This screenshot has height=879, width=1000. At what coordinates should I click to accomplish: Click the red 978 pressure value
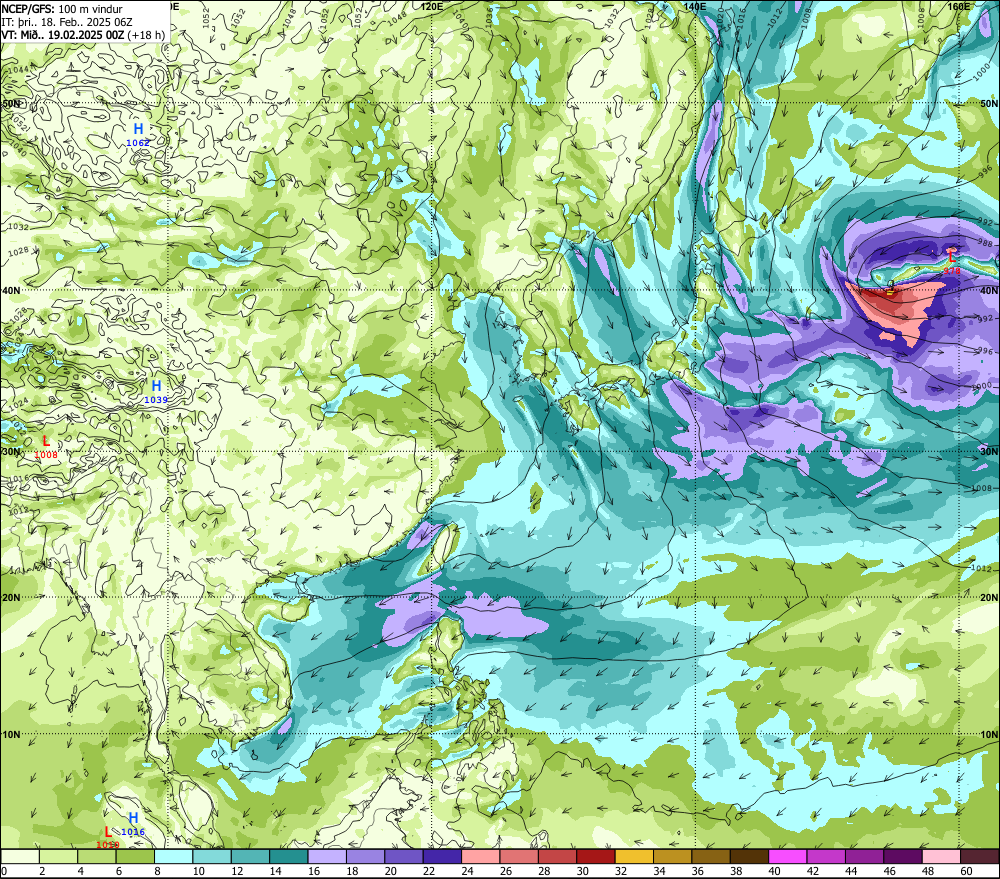(x=952, y=271)
